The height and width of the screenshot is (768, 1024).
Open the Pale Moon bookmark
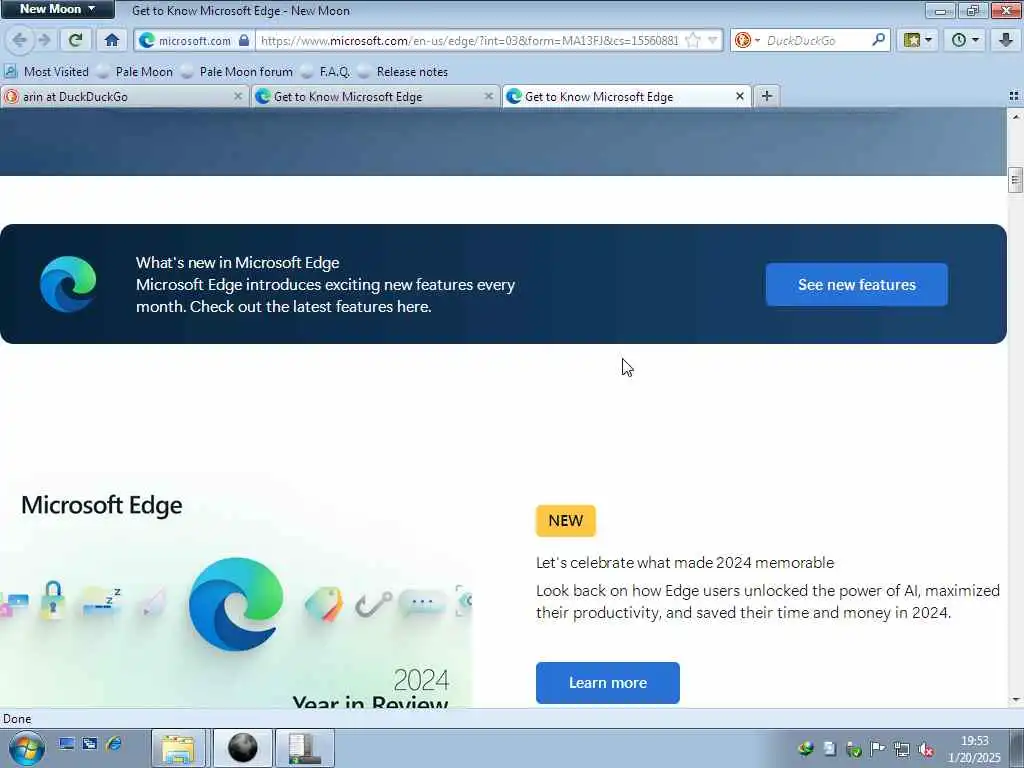pos(135,72)
